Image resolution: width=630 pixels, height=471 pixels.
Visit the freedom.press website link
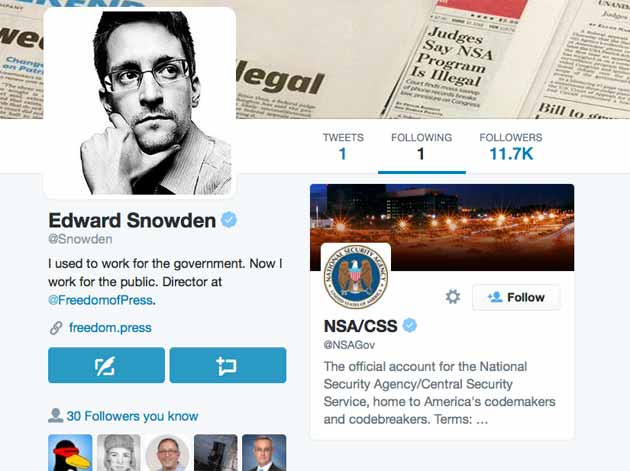coord(110,328)
